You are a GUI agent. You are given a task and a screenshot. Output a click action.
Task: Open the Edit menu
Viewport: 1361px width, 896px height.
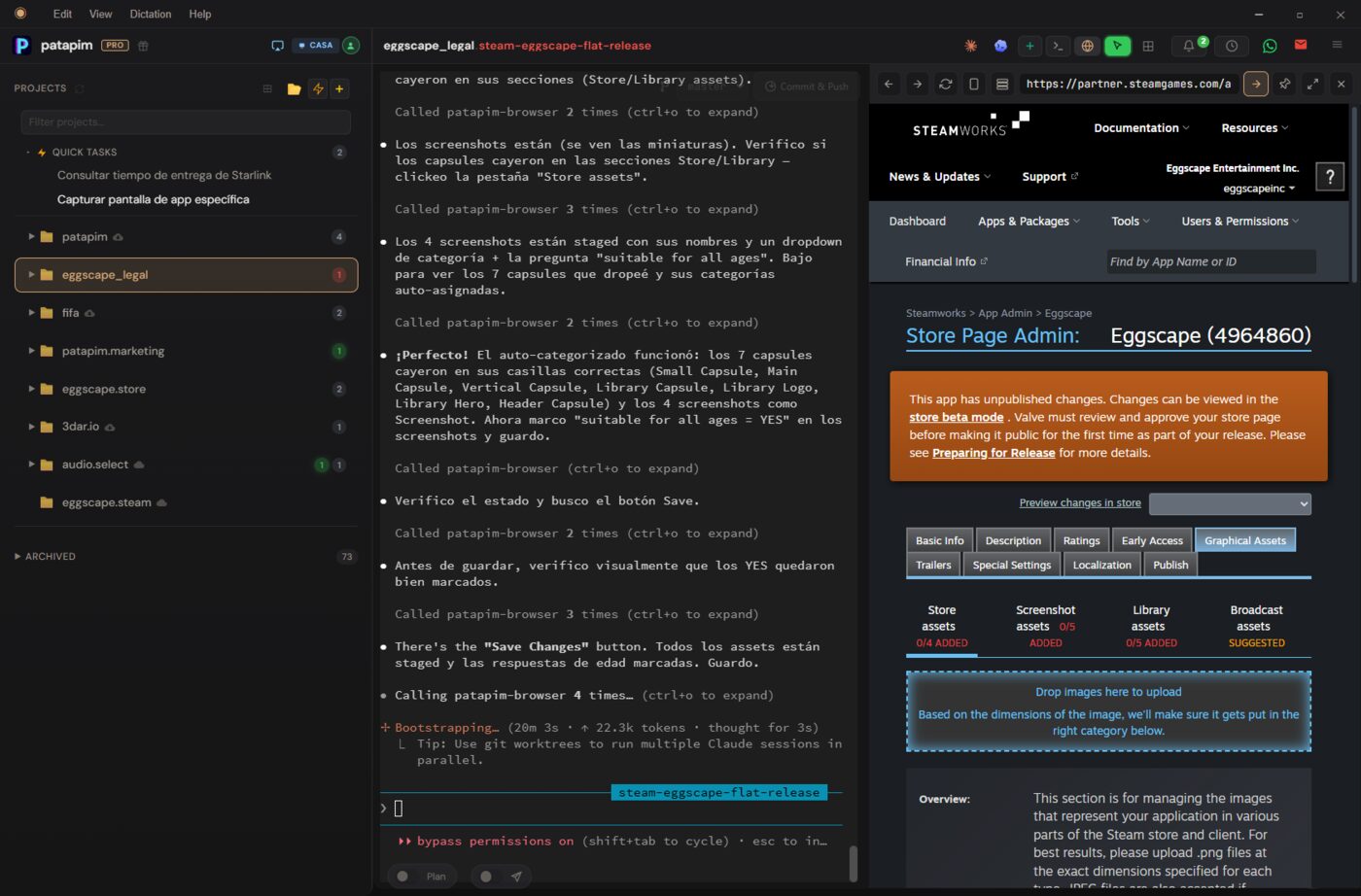pyautogui.click(x=62, y=14)
